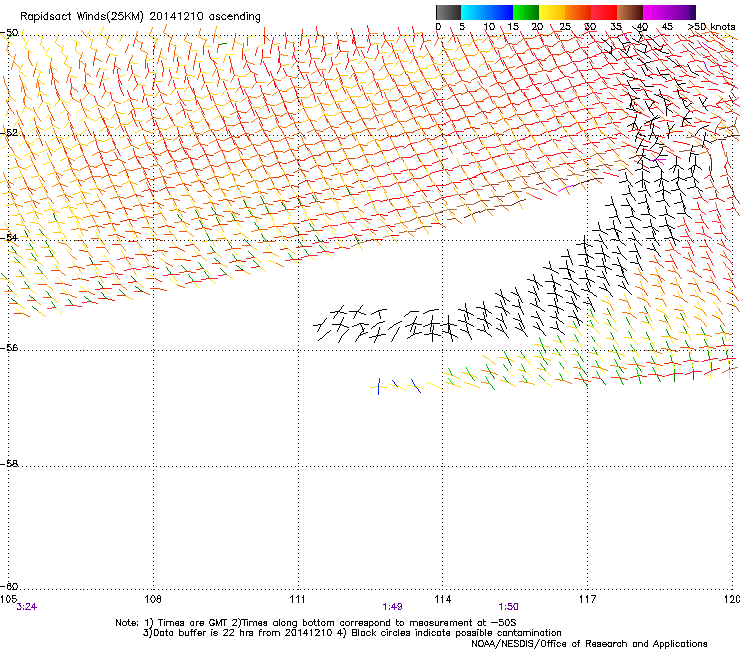Viewport: 740px width, 650px height.
Task: Click the cyan 5-10 knots color swatch
Action: (473, 12)
